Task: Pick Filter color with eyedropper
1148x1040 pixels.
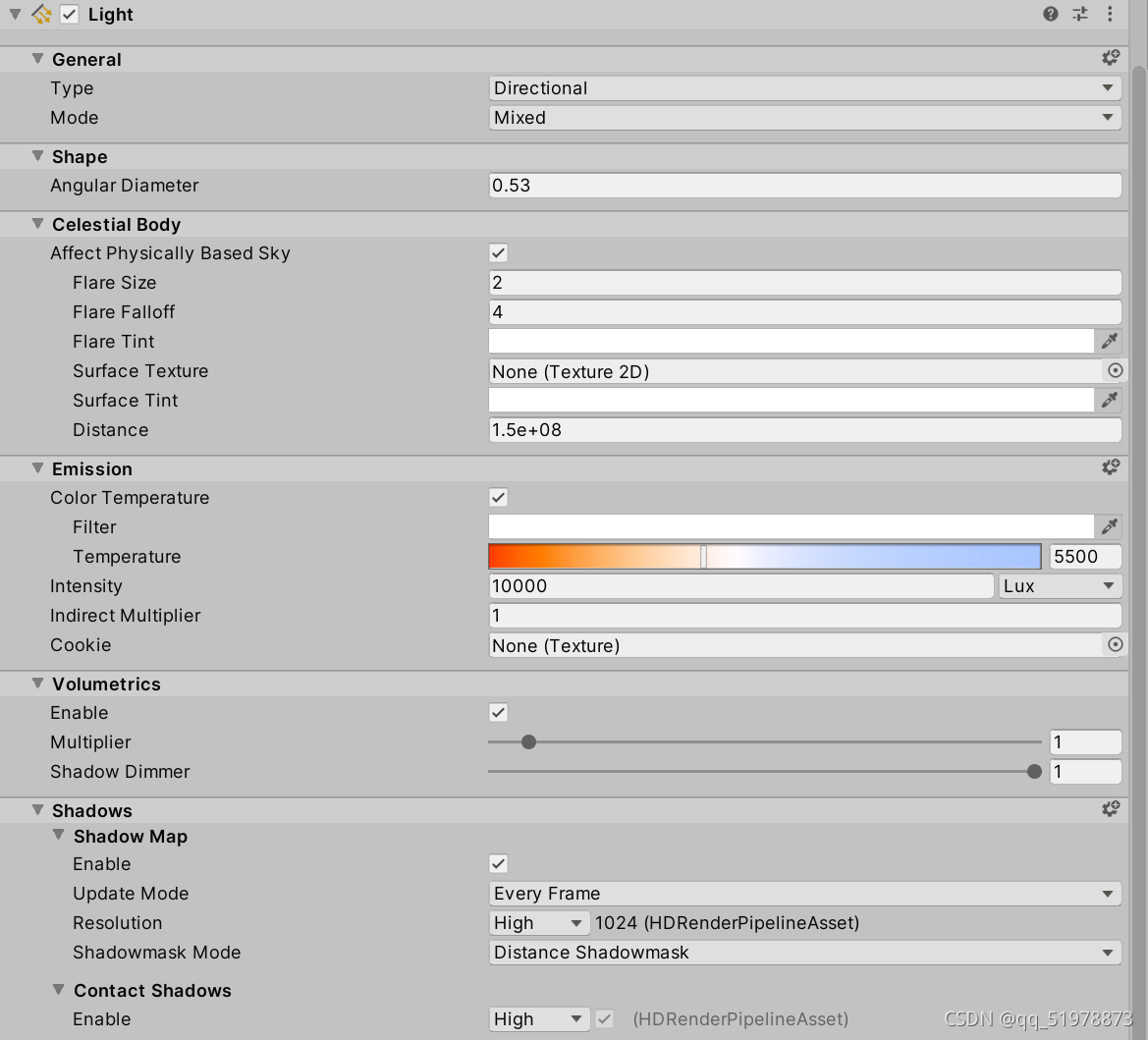Action: [1109, 526]
